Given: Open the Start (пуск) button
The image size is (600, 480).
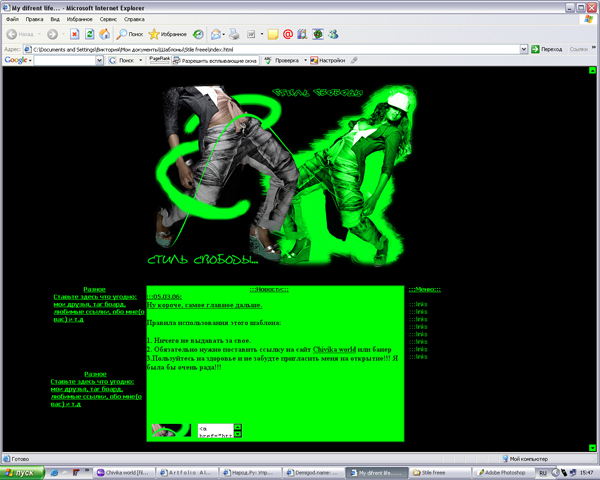Looking at the screenshot, I should (x=22, y=473).
